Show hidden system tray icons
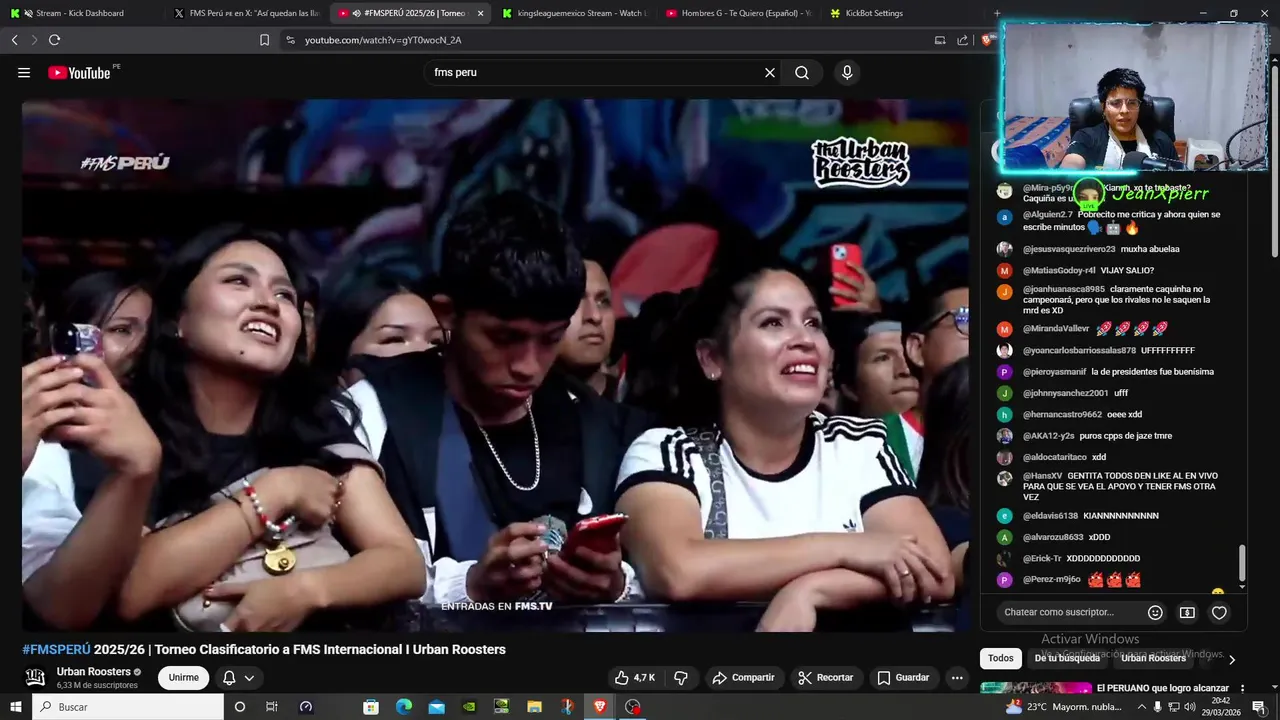1280x720 pixels. point(1142,707)
